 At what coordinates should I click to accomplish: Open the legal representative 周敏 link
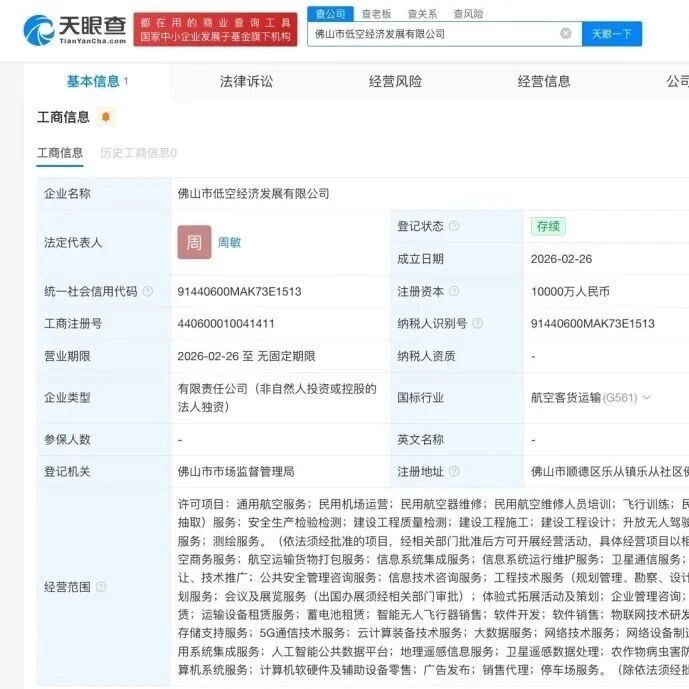(x=229, y=242)
